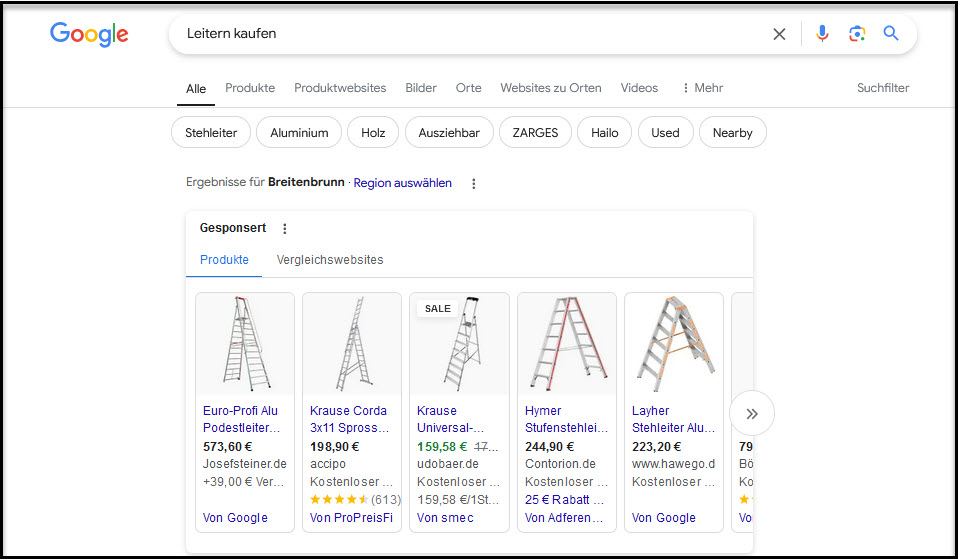Open the Orte tab
The image size is (958, 559).
(469, 88)
